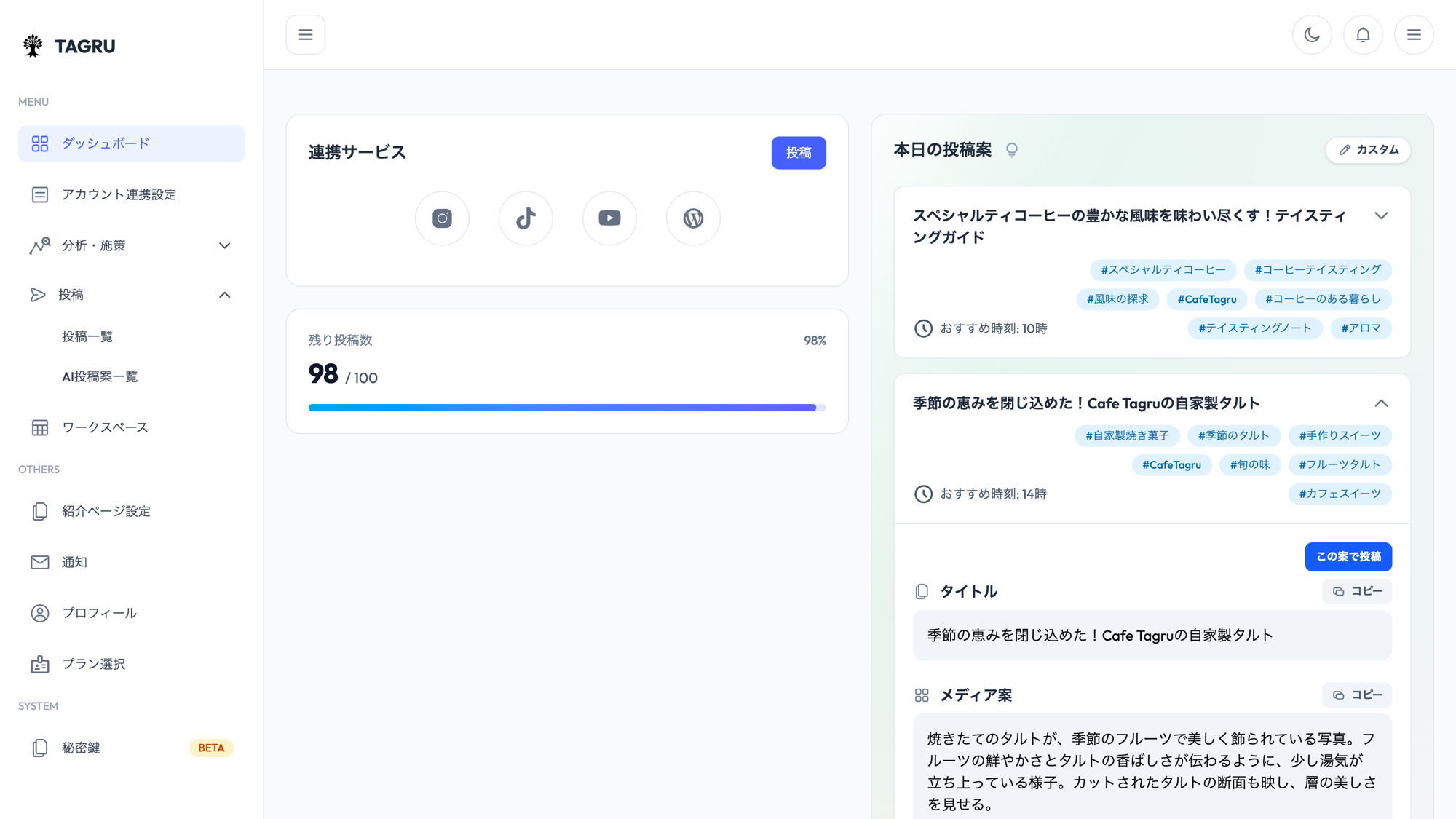Toggle the sidebar with the top-left hamburger button
1456x819 pixels.
(x=306, y=35)
